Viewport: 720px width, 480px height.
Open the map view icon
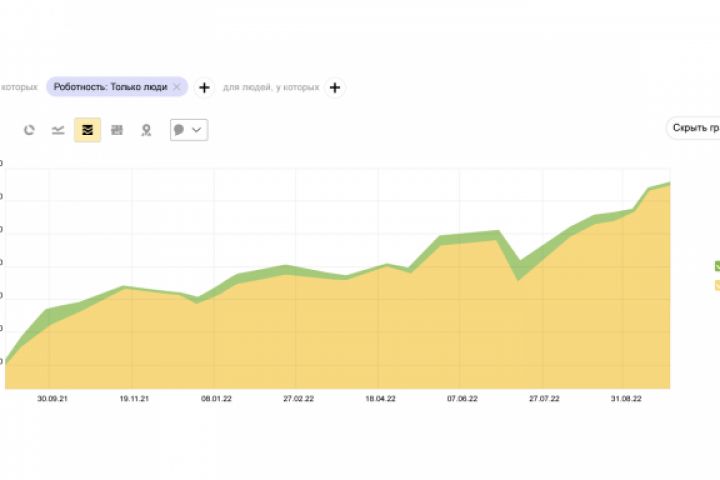(146, 130)
